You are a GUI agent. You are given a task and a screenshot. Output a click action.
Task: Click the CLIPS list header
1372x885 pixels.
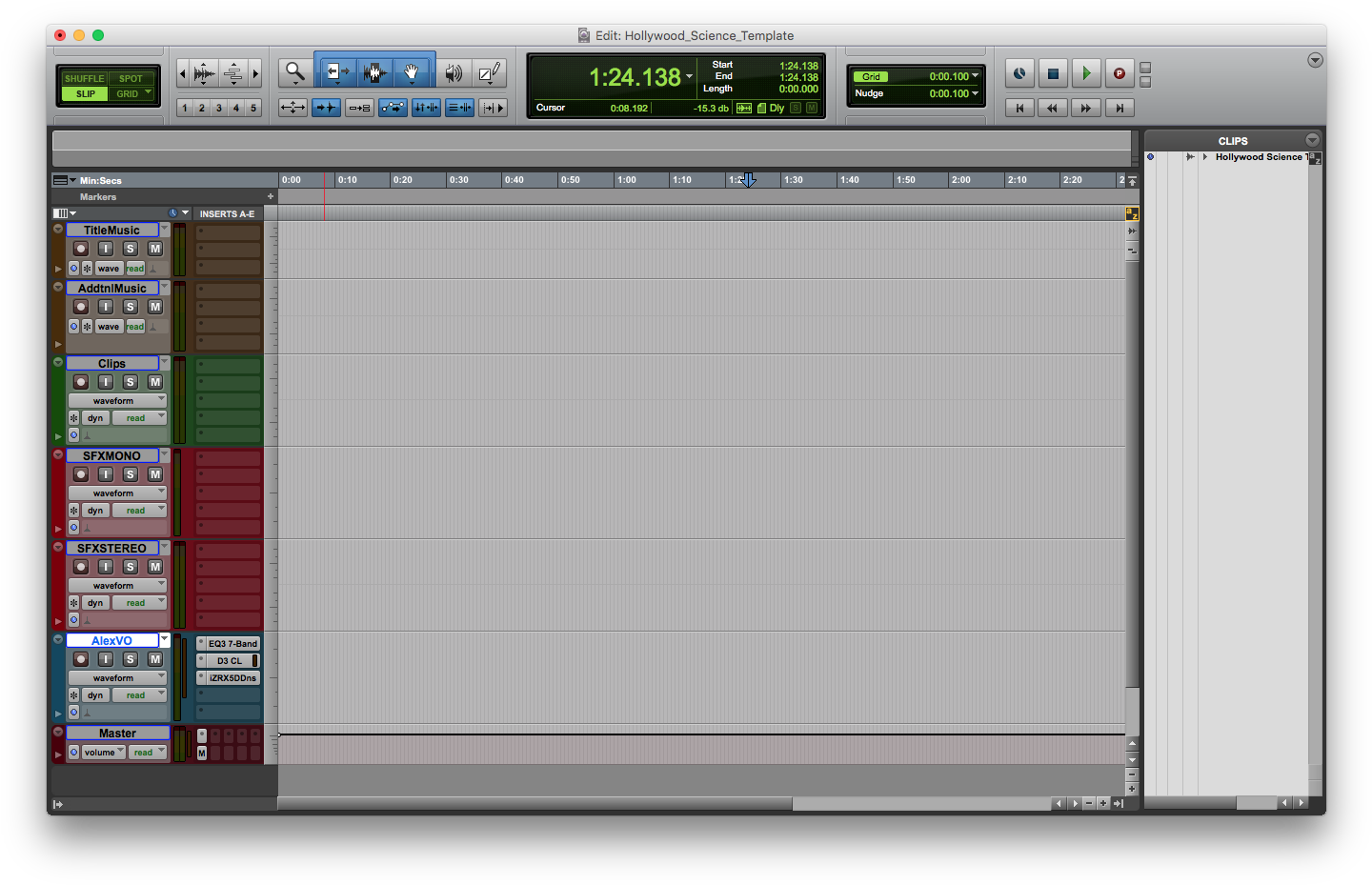pyautogui.click(x=1233, y=140)
